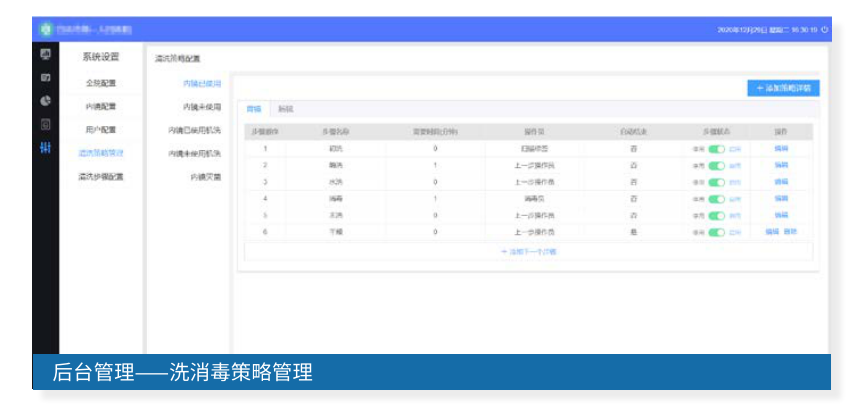865x405 pixels.
Task: Click 上一步操作员 cell in row 2
Action: (535, 166)
